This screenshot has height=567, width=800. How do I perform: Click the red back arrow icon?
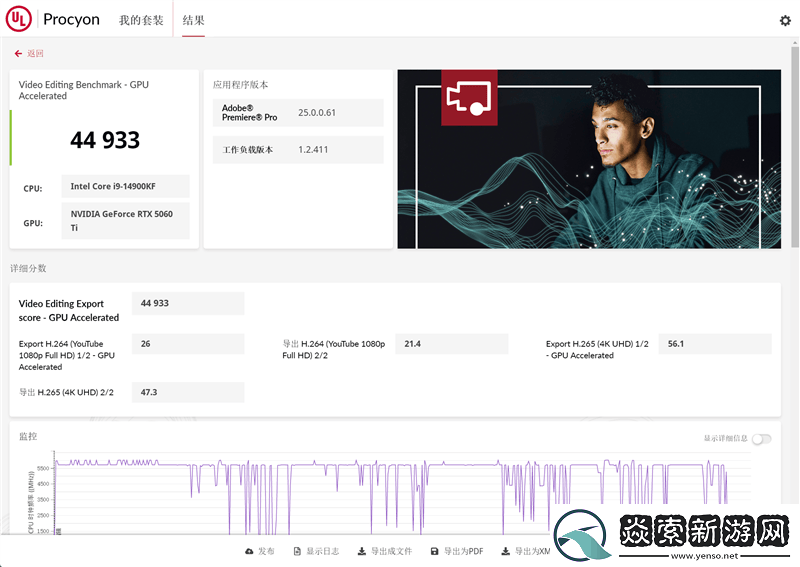(x=18, y=54)
